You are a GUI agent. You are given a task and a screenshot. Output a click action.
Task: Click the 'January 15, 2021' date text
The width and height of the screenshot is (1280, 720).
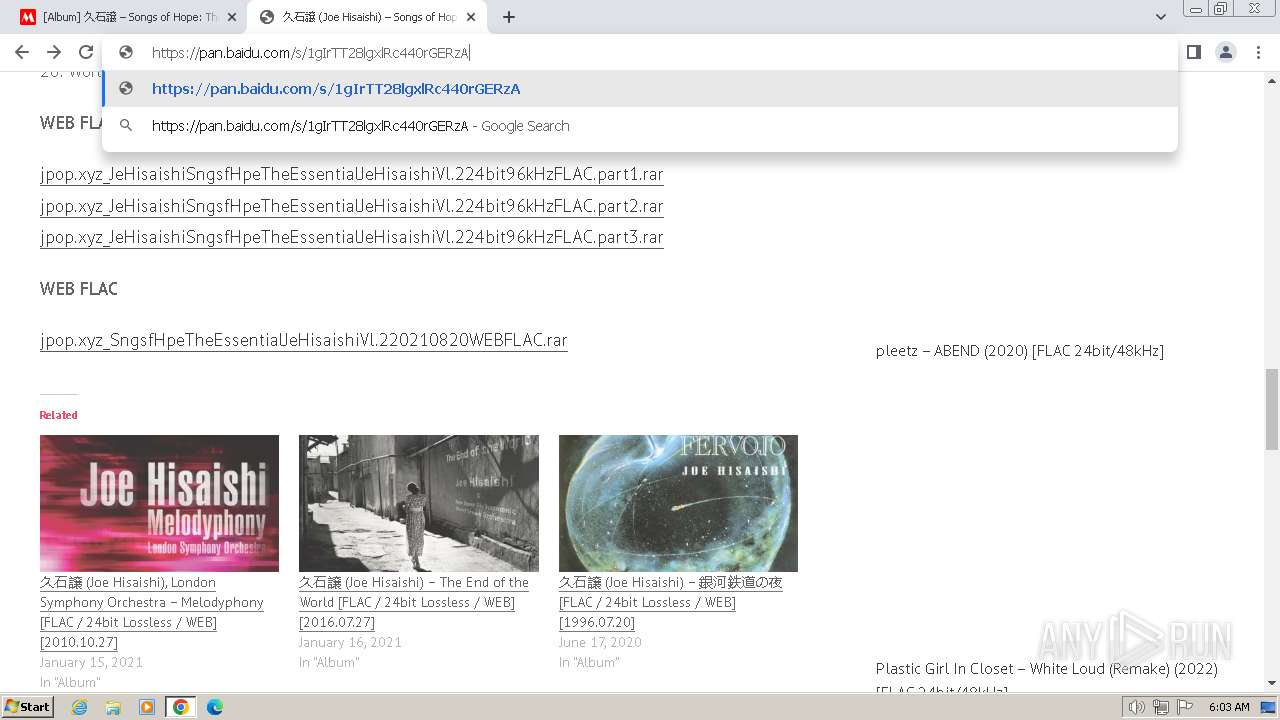coord(91,662)
